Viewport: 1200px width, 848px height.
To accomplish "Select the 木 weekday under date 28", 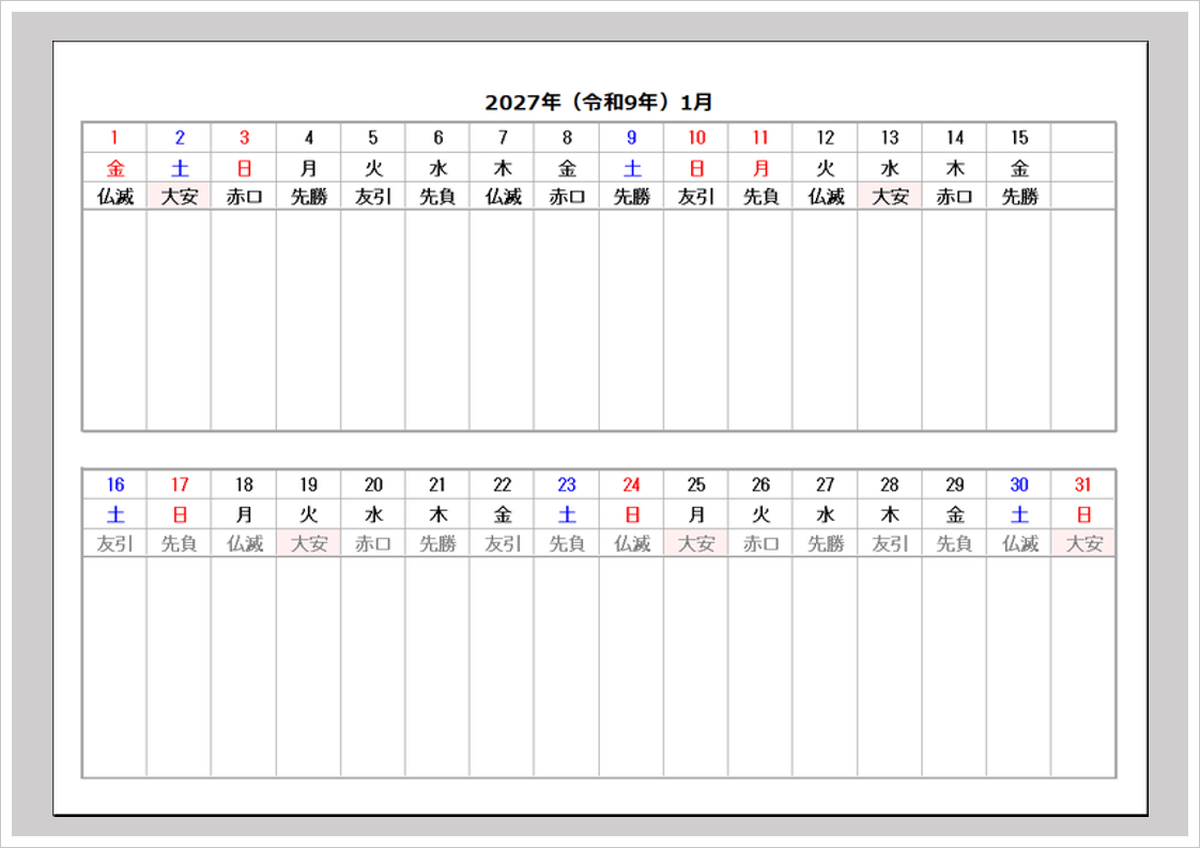I will pyautogui.click(x=890, y=515).
